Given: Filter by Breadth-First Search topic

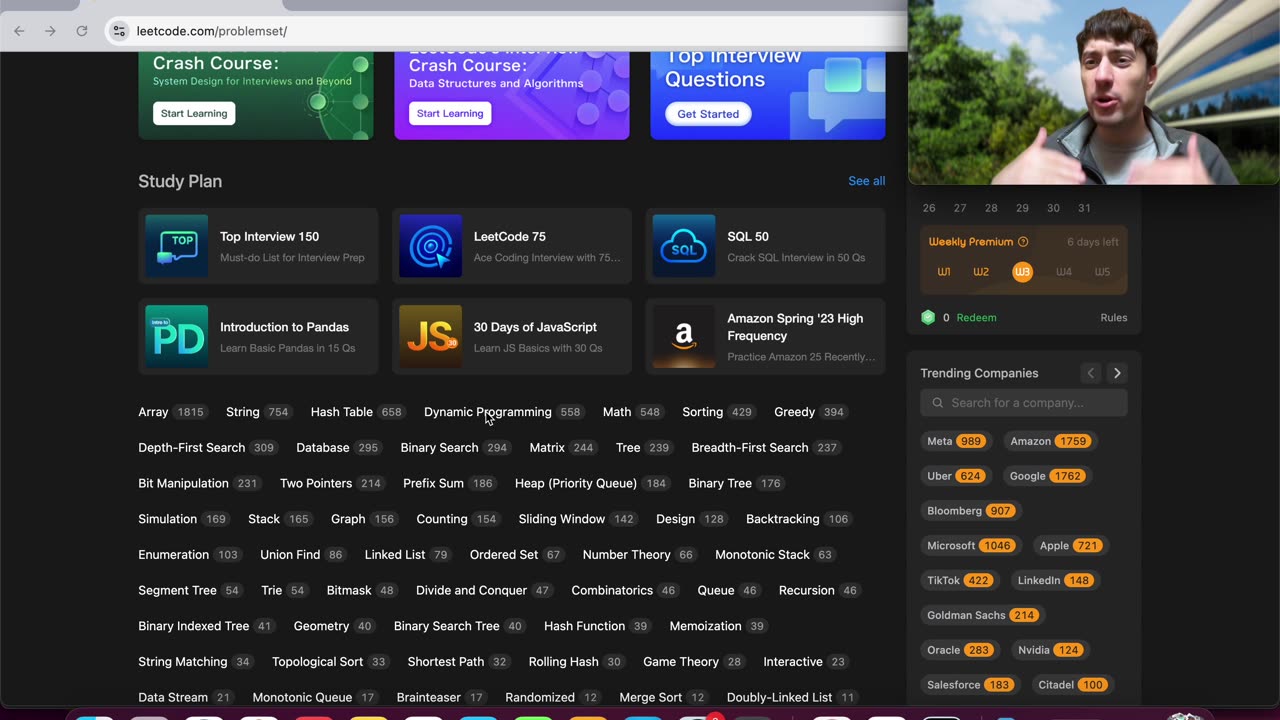Looking at the screenshot, I should coord(765,448).
